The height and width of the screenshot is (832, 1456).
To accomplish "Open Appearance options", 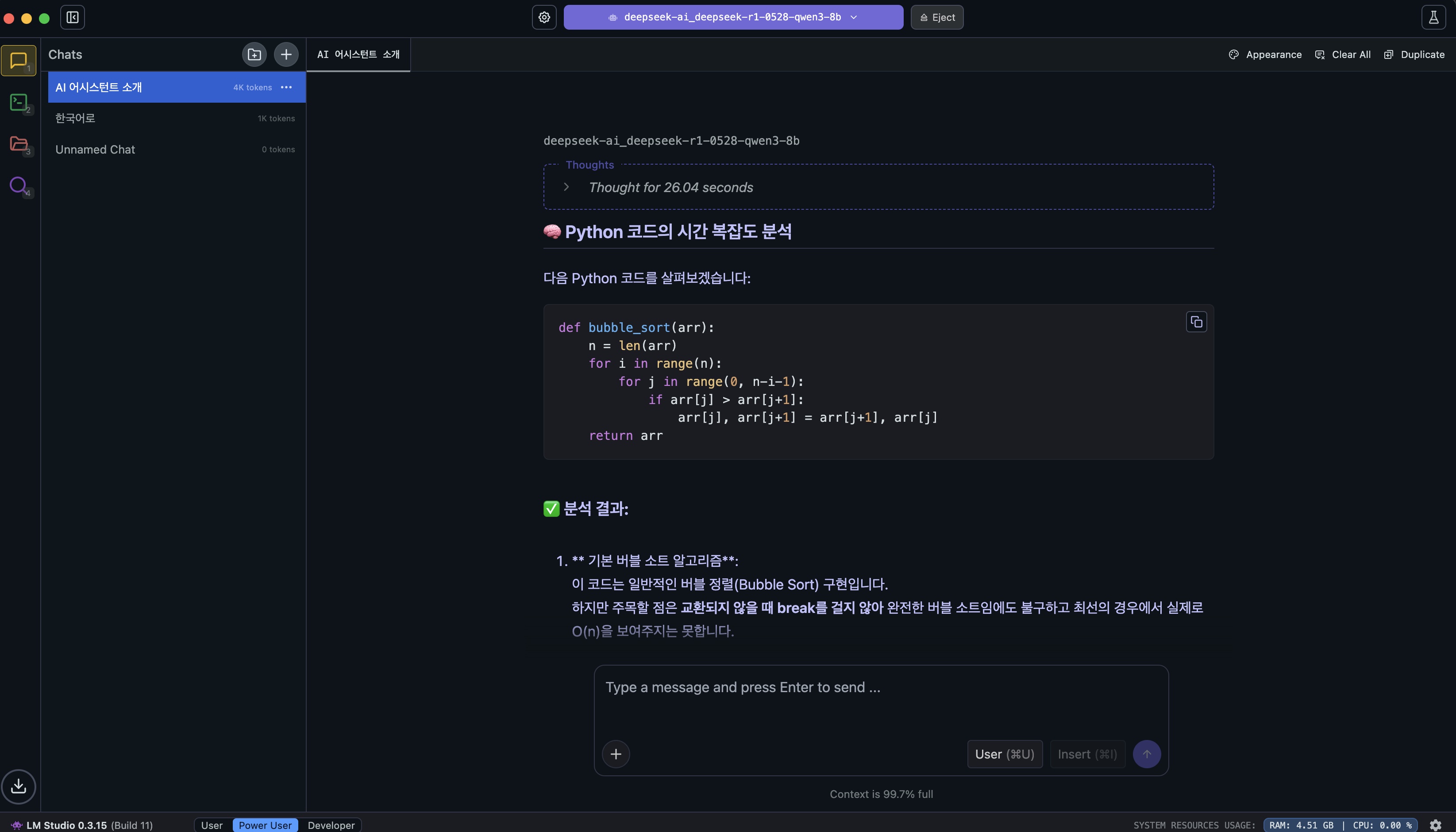I will [x=1265, y=54].
